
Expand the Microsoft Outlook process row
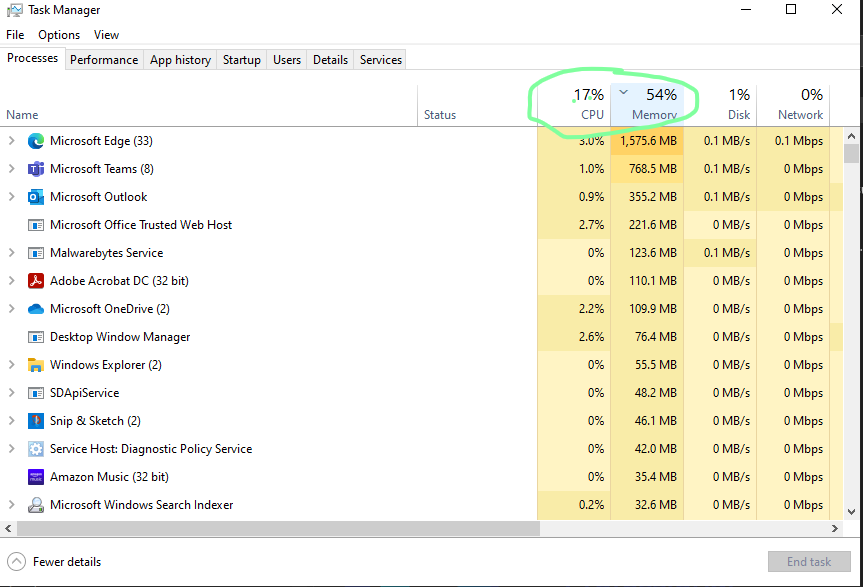12,197
